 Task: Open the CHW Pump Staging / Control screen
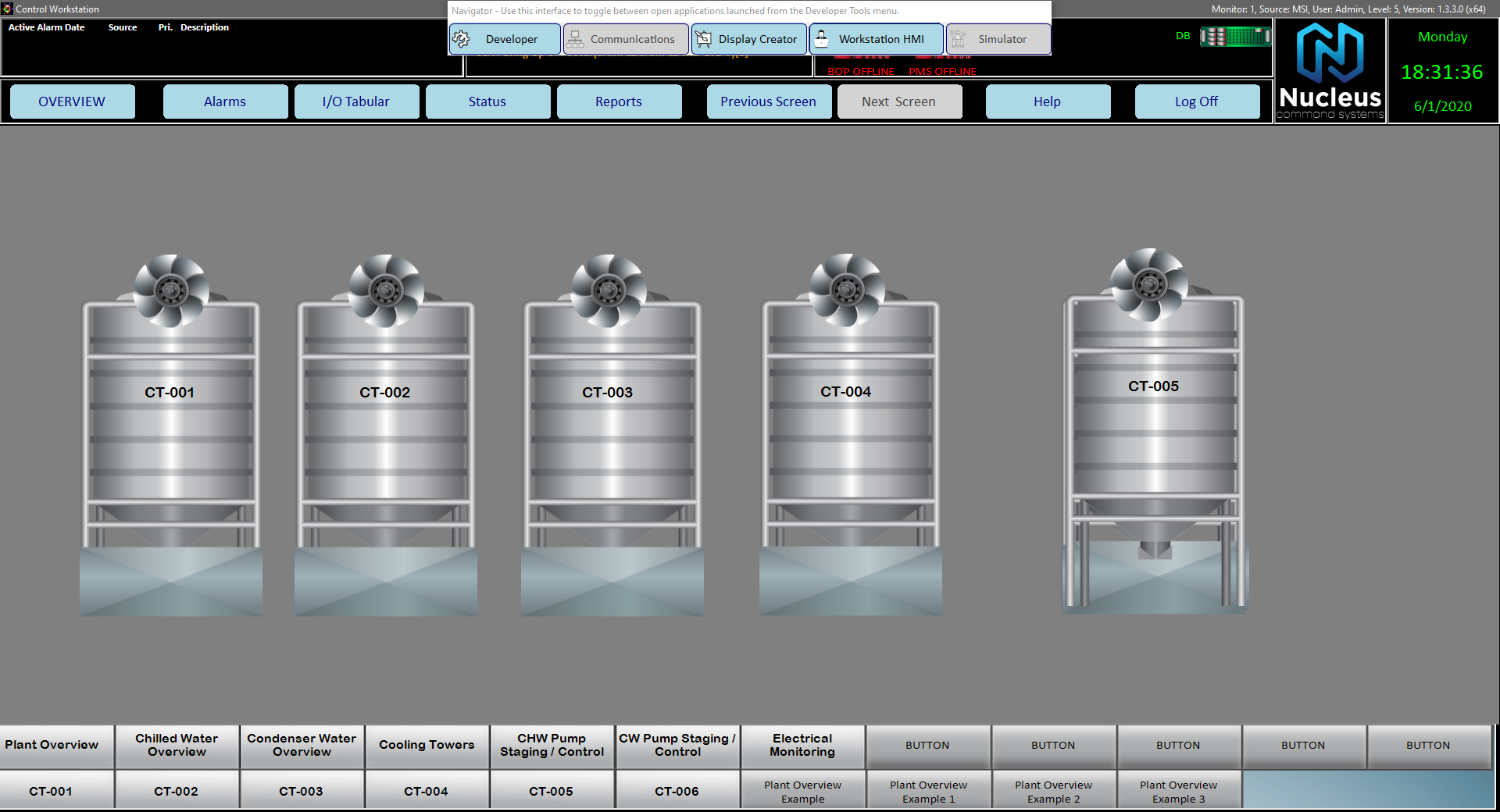552,746
